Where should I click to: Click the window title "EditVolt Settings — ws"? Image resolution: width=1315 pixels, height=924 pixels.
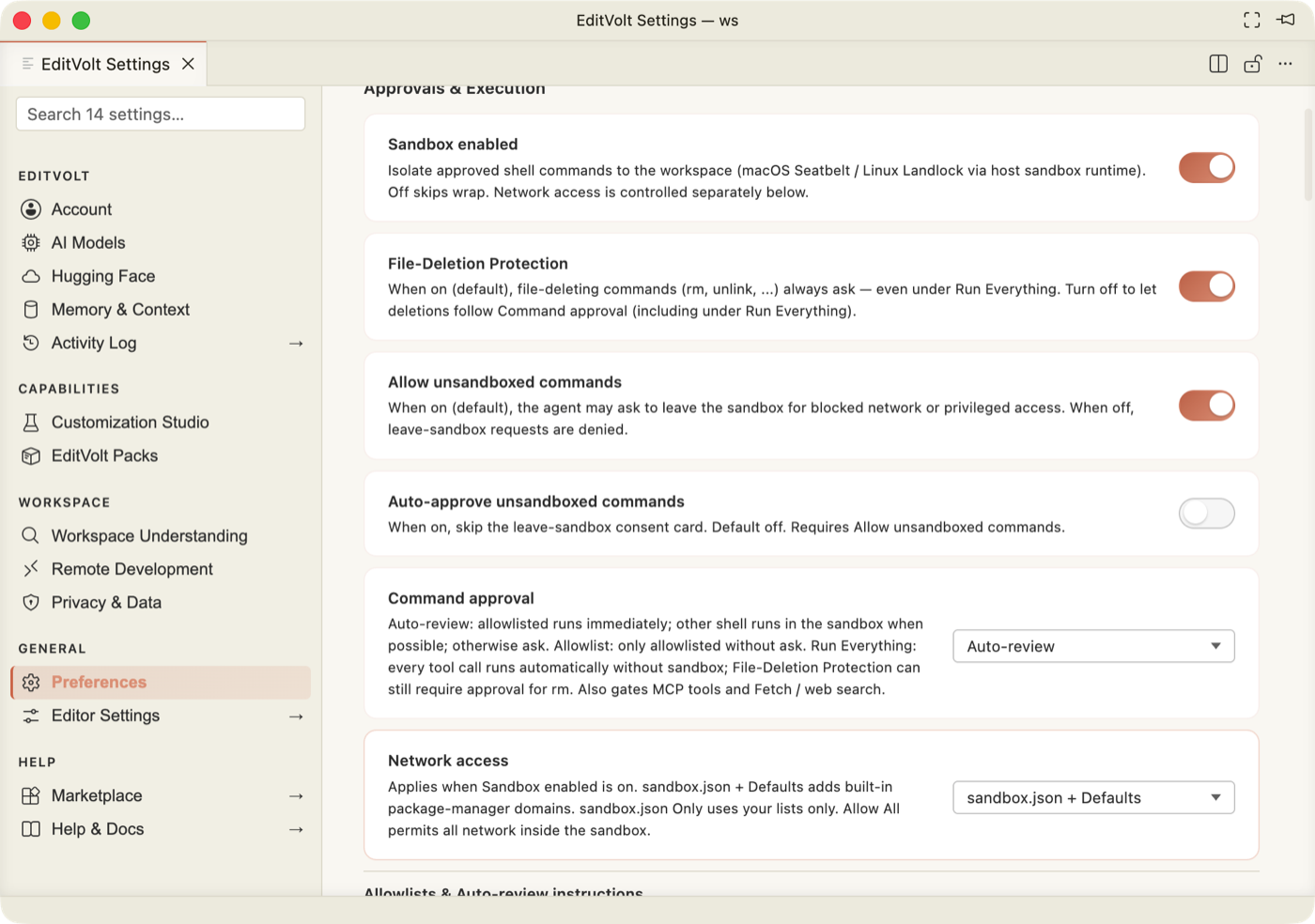tap(657, 21)
